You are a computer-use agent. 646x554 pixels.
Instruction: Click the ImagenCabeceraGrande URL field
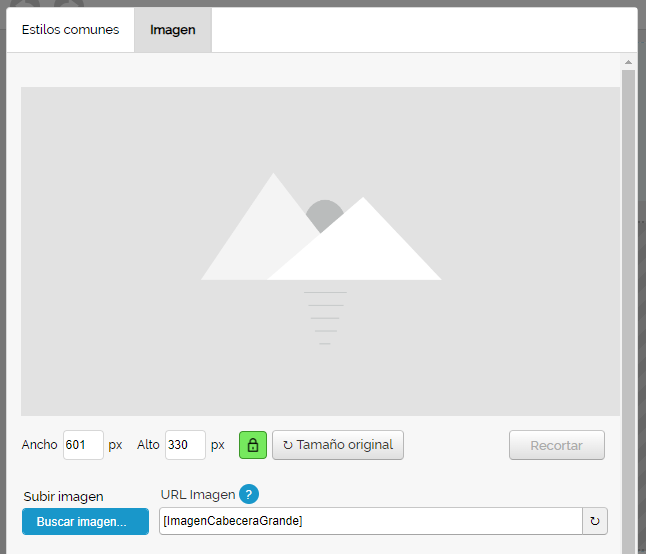(x=370, y=521)
